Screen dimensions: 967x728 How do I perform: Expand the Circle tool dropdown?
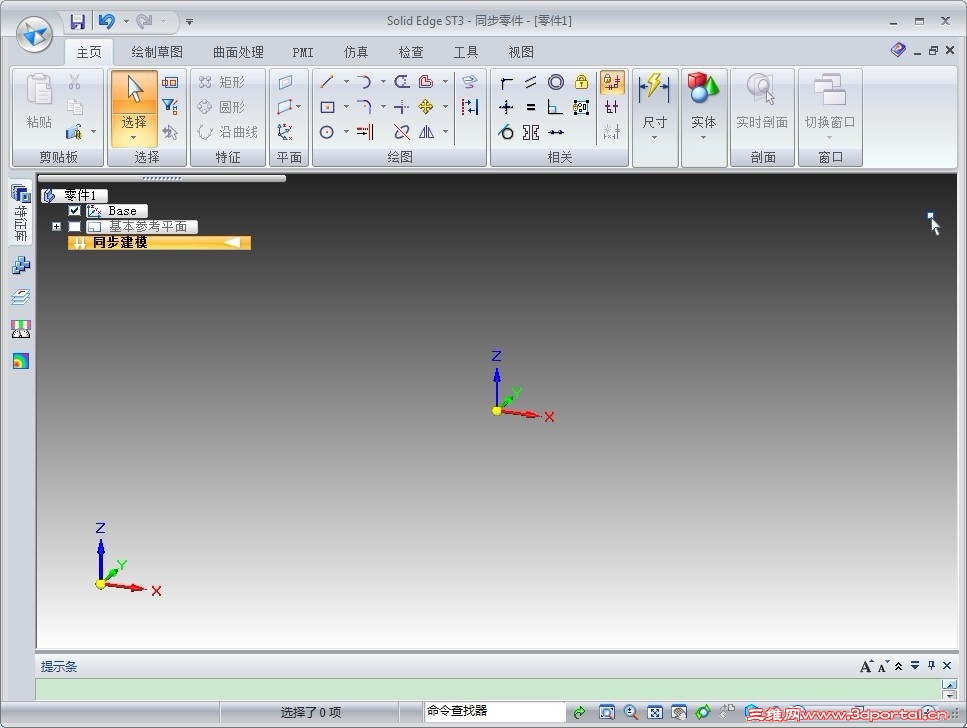click(x=346, y=131)
